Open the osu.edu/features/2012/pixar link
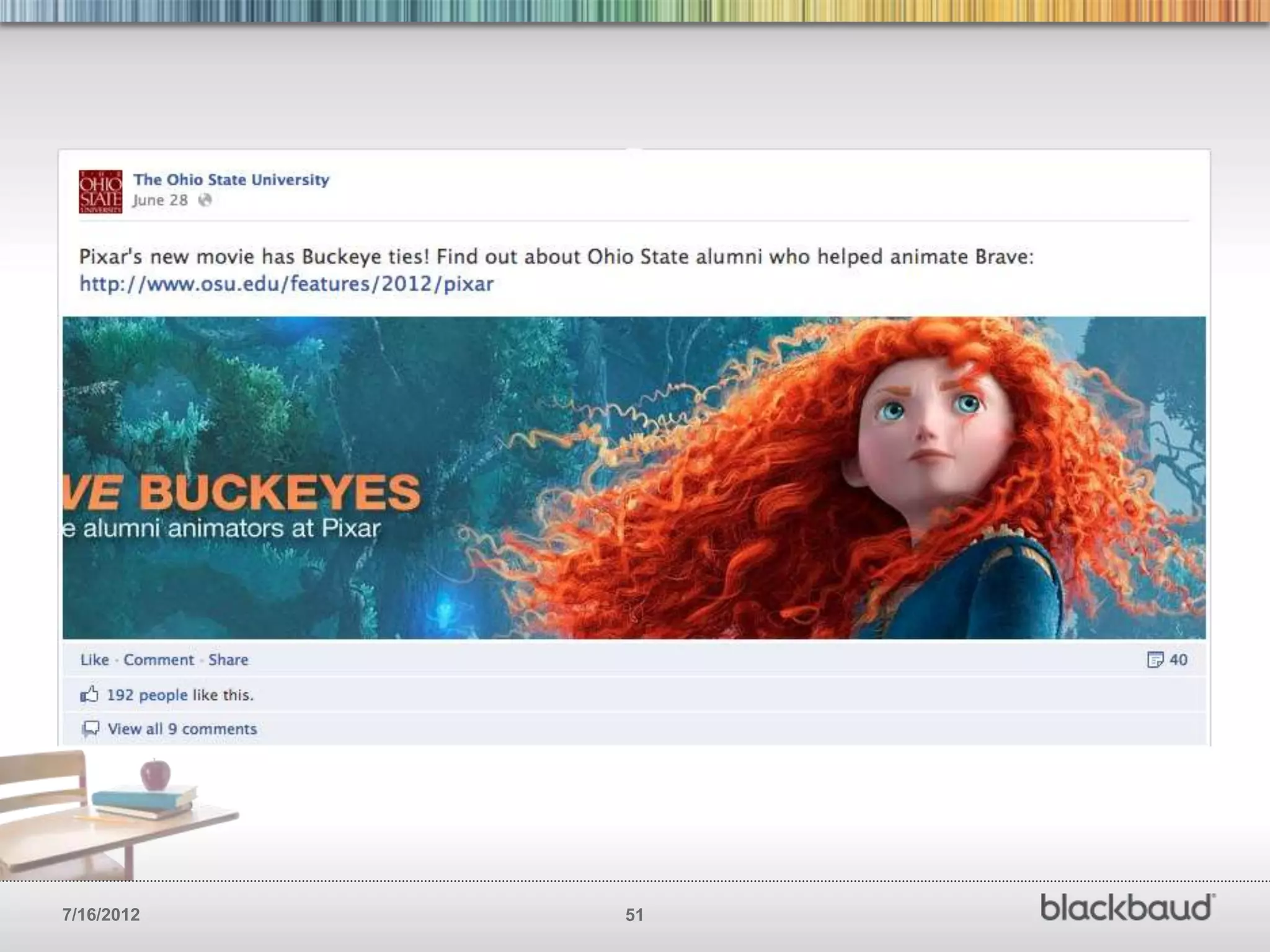 click(x=286, y=284)
